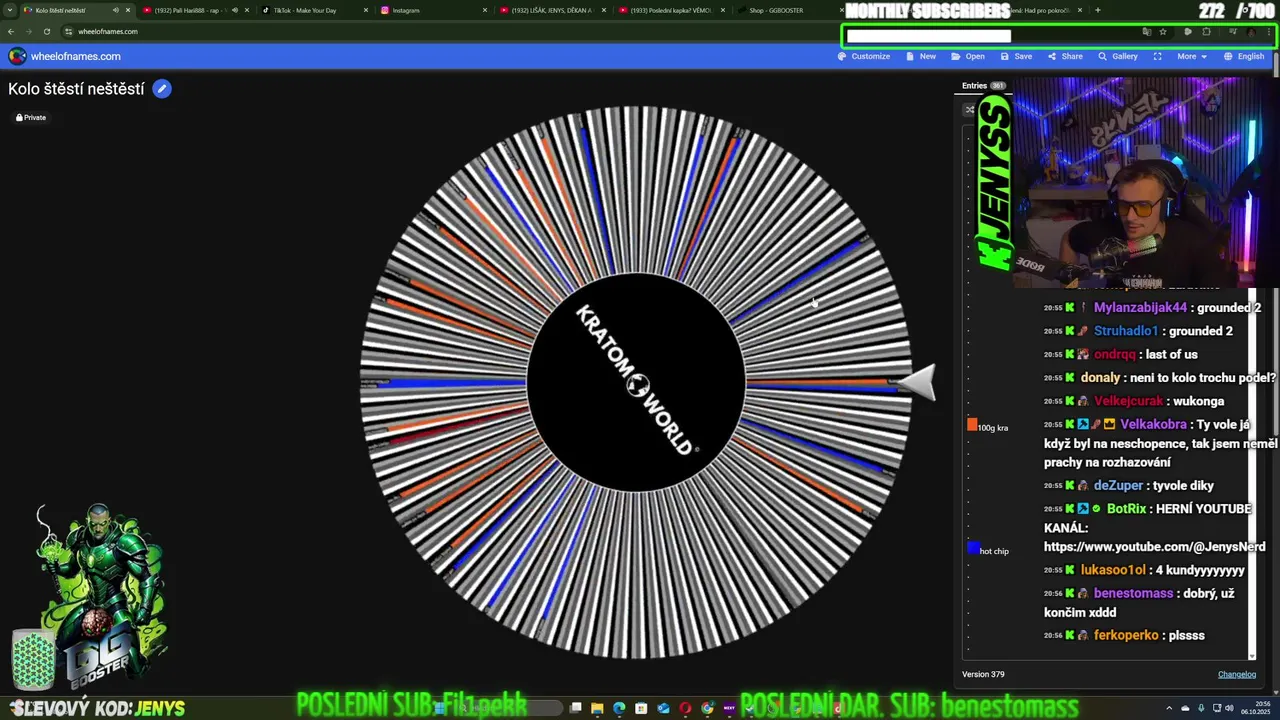The image size is (1280, 720).
Task: Go back in browser history
Action: pyautogui.click(x=11, y=31)
